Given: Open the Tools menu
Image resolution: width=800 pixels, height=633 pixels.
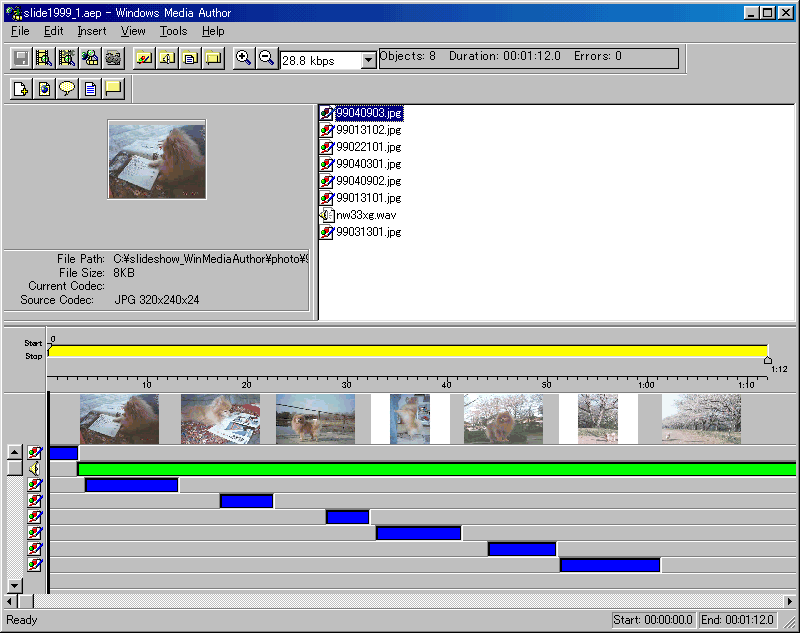Looking at the screenshot, I should tap(173, 31).
